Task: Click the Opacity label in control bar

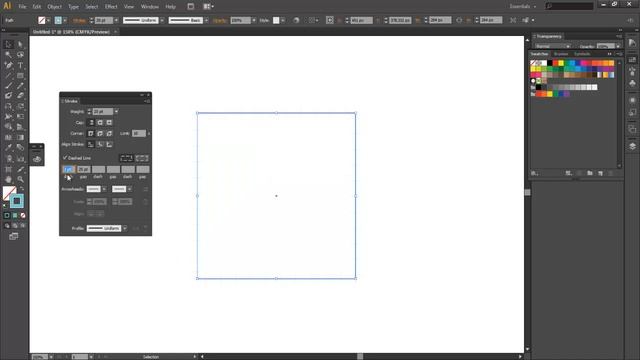Action: (220, 20)
